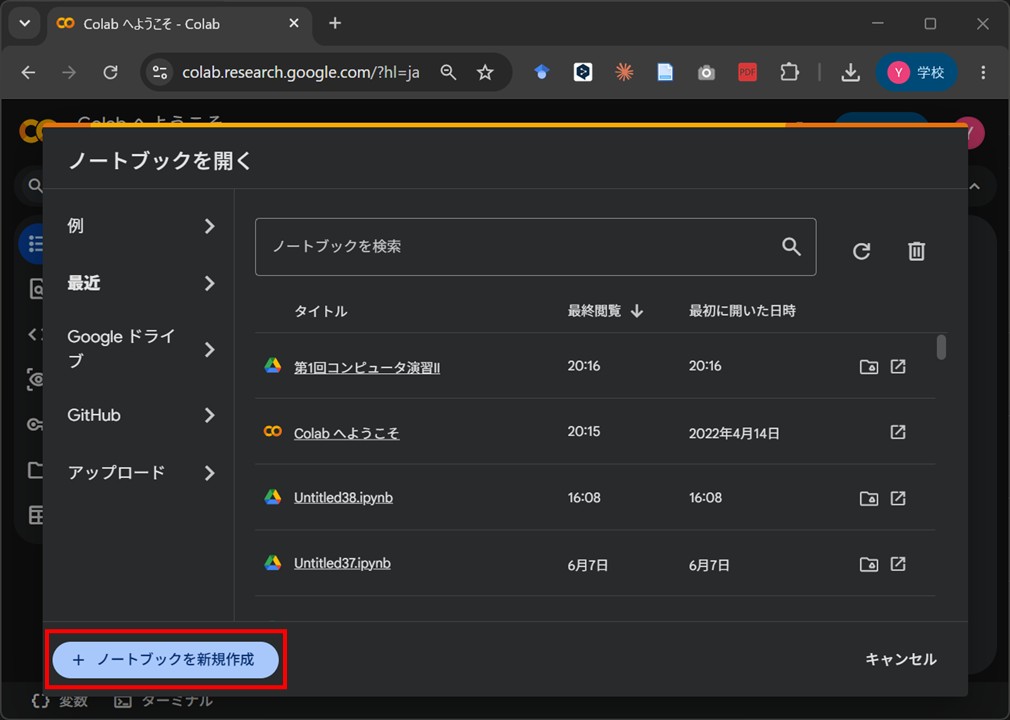The width and height of the screenshot is (1010, 720).
Task: Click the Google Drive icon beside Untitled38.ipynb
Action: pyautogui.click(x=273, y=497)
